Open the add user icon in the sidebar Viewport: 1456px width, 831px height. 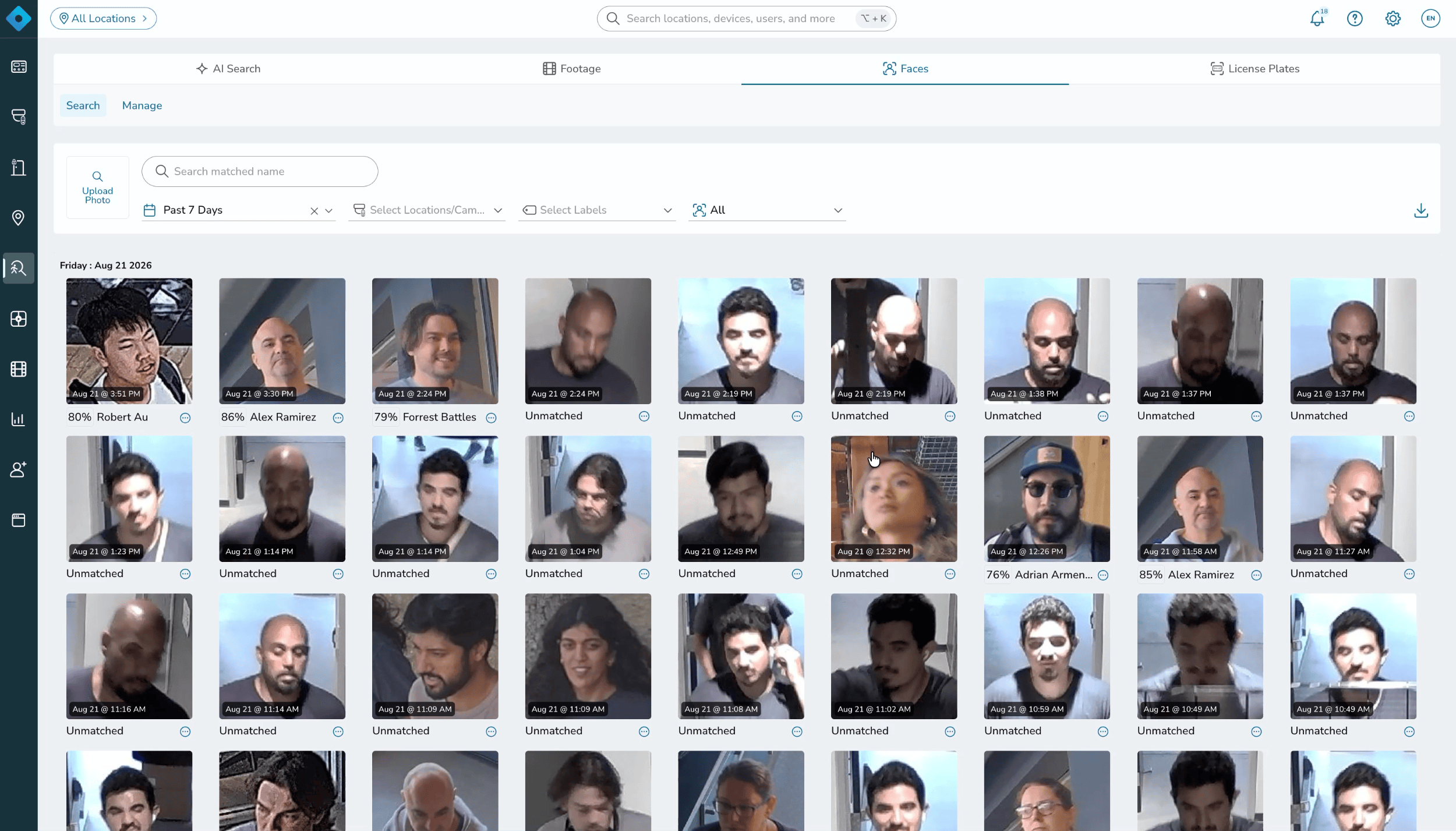[19, 469]
